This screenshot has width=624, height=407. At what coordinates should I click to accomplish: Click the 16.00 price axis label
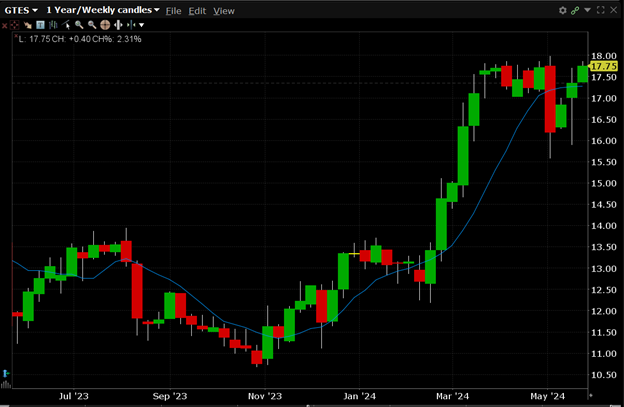pos(604,141)
